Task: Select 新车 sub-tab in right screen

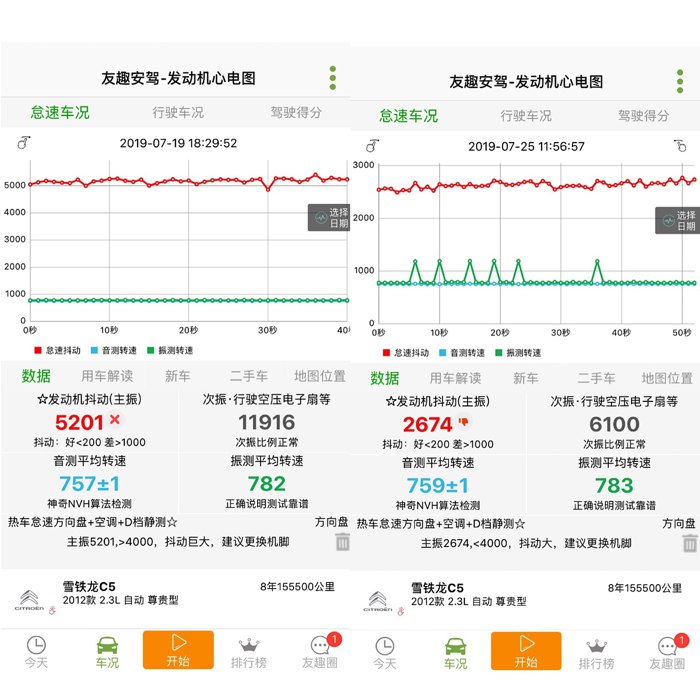Action: (x=525, y=378)
